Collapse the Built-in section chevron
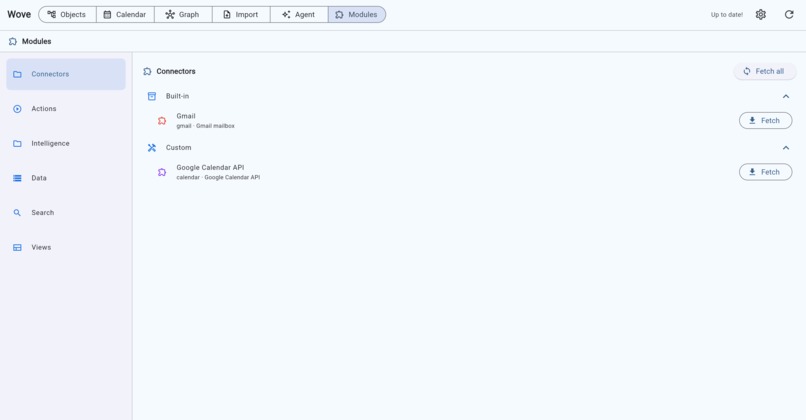Image resolution: width=806 pixels, height=420 pixels. click(x=785, y=96)
